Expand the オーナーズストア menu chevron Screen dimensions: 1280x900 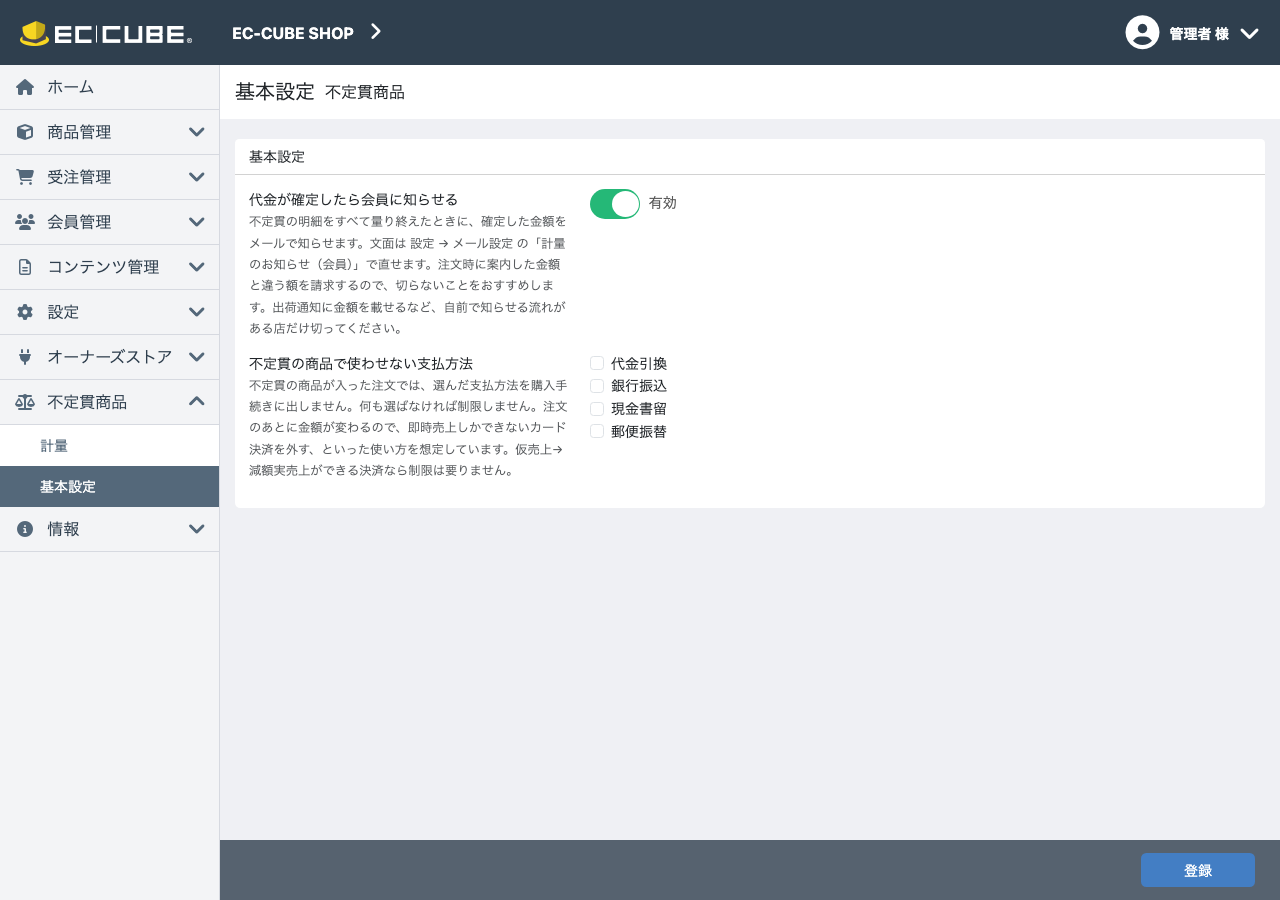click(197, 357)
